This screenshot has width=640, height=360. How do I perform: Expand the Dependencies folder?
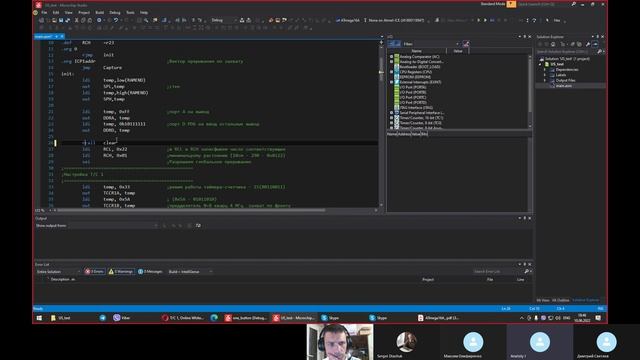(544, 70)
